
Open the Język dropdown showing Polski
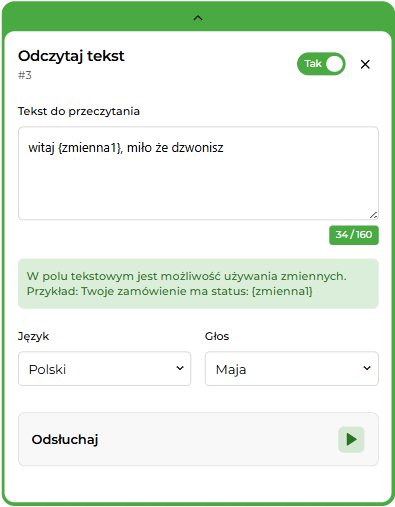(x=104, y=369)
